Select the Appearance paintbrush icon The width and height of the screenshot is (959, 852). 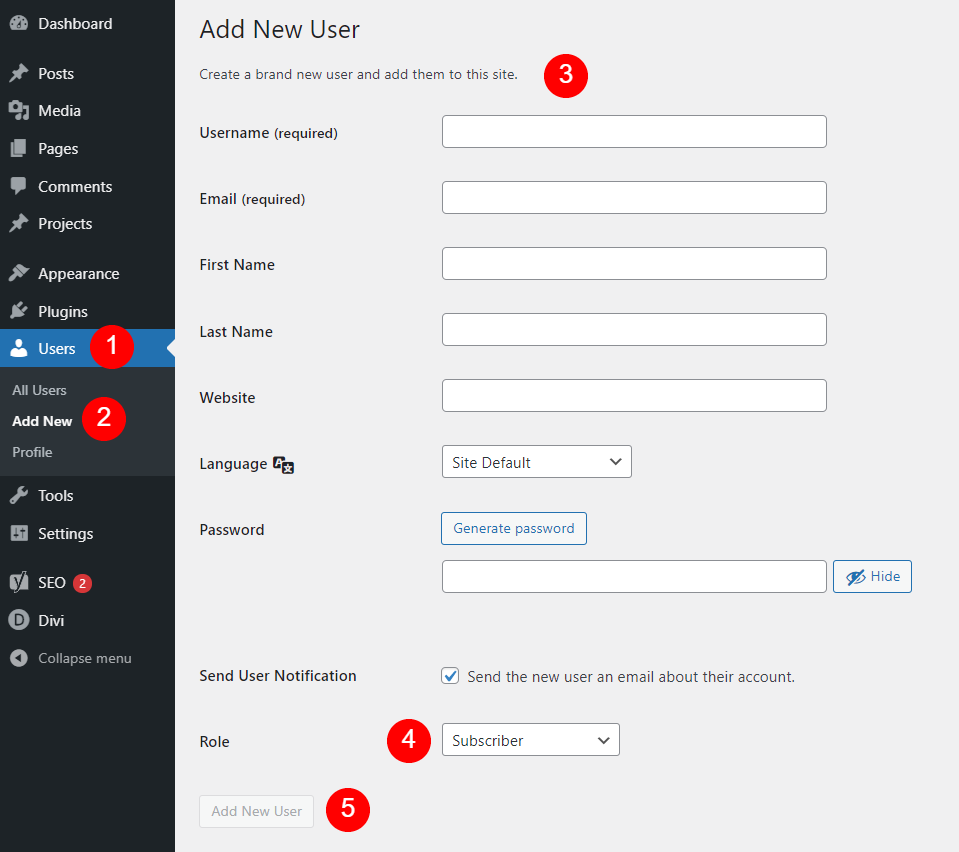tap(20, 273)
